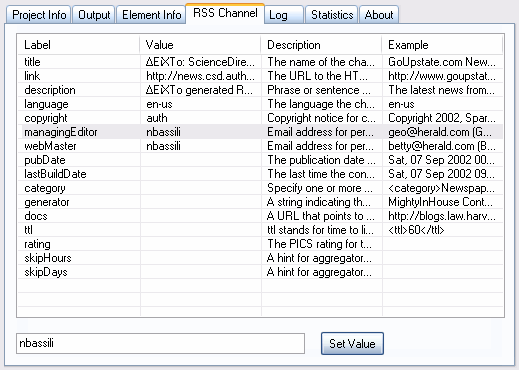
Task: Open the About tab
Action: [379, 15]
